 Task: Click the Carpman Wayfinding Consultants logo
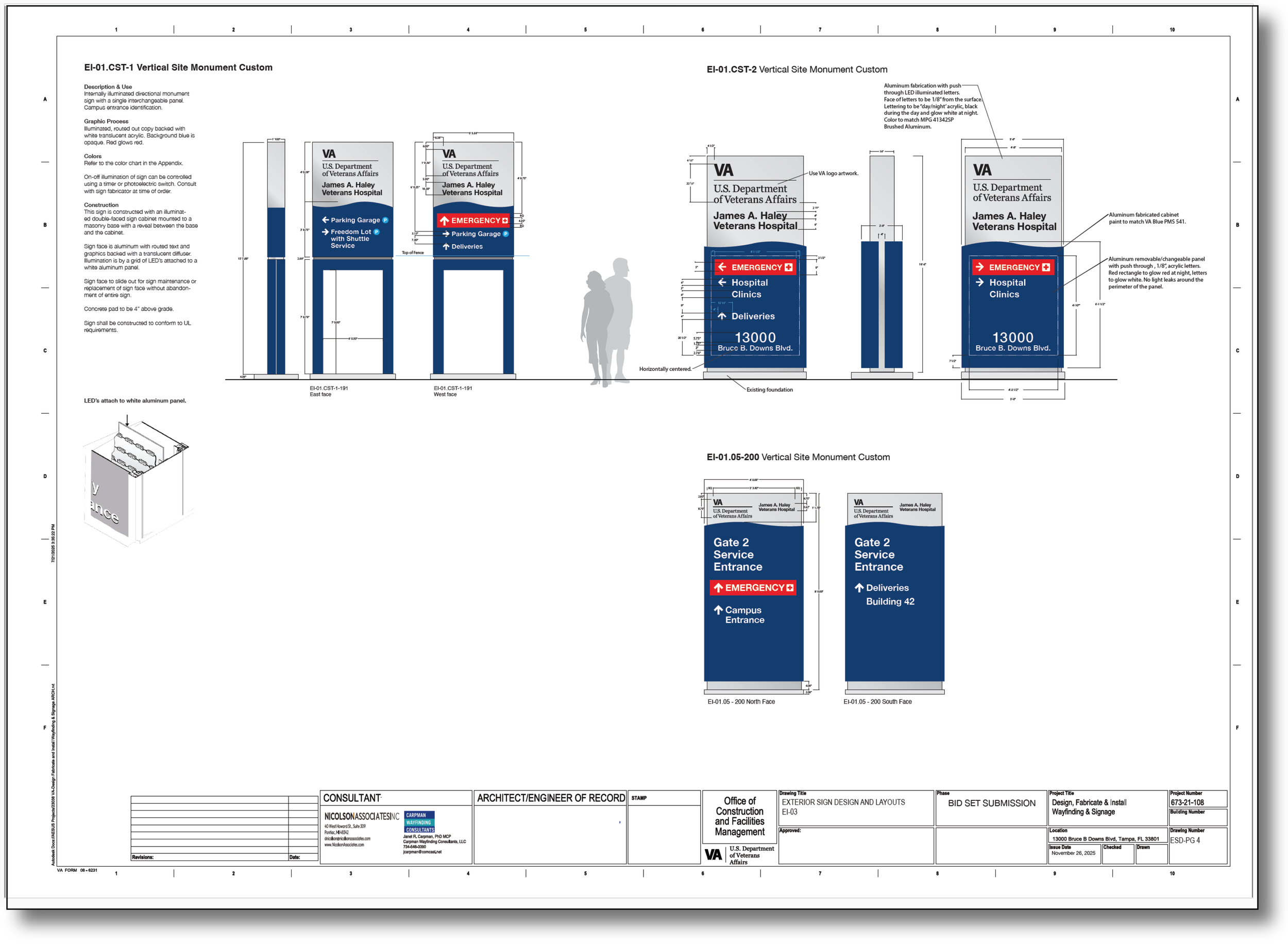coord(420,822)
